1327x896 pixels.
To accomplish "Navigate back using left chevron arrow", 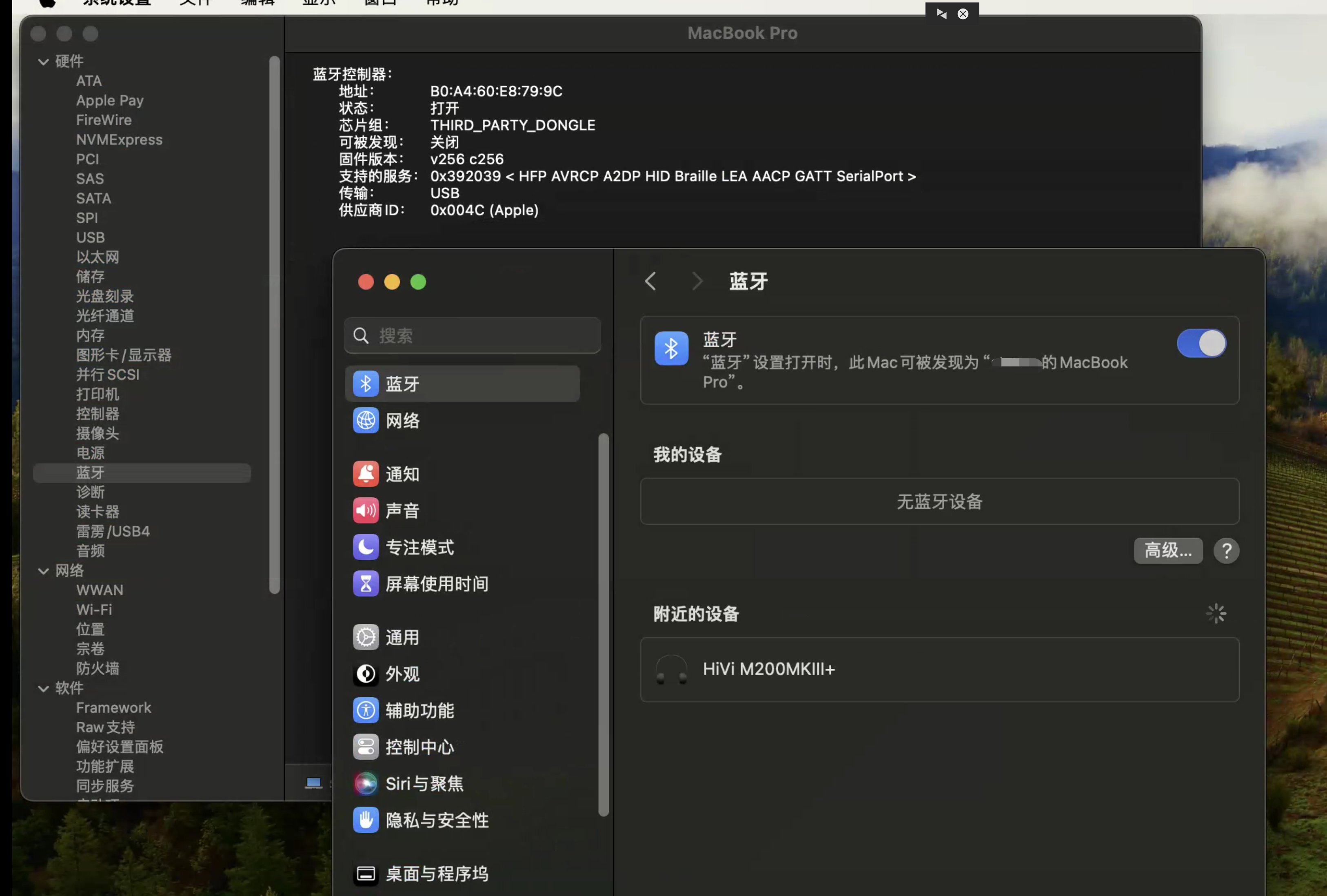I will coord(651,281).
